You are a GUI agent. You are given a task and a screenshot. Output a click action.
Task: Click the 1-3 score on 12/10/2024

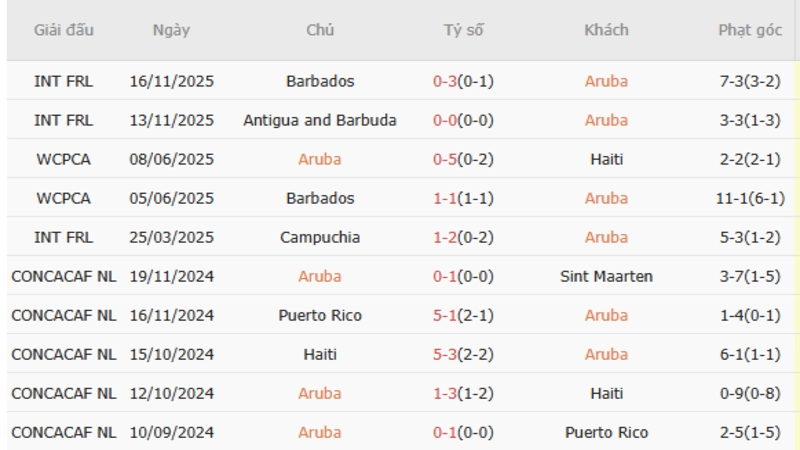click(x=445, y=393)
